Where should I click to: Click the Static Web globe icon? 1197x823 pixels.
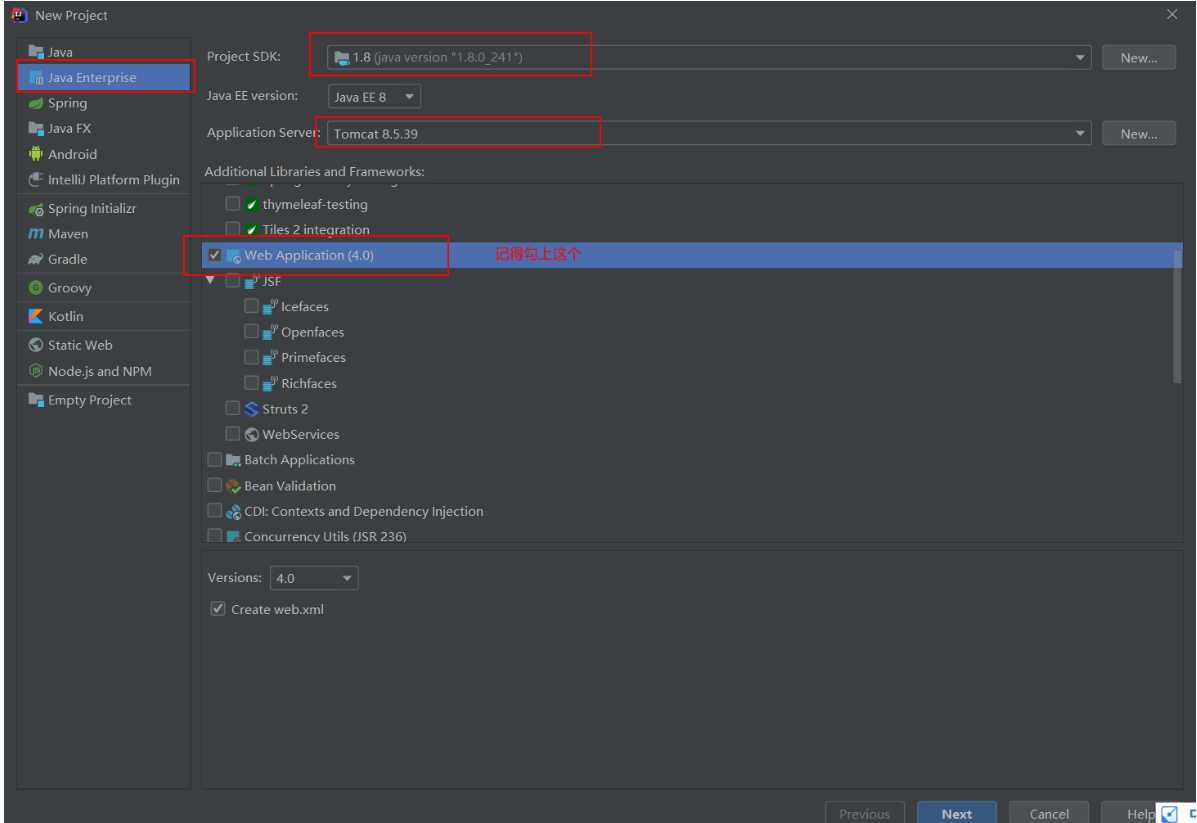pyautogui.click(x=36, y=345)
